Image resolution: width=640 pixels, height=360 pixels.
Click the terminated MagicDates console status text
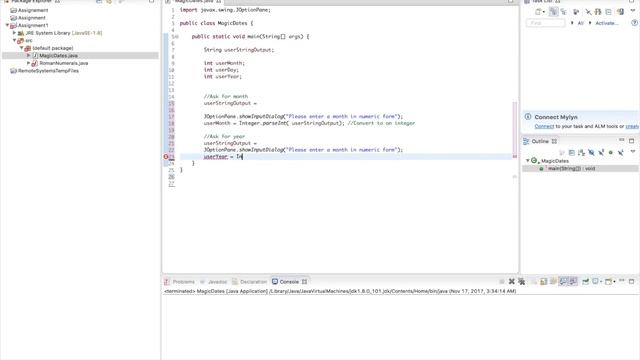tap(340, 291)
